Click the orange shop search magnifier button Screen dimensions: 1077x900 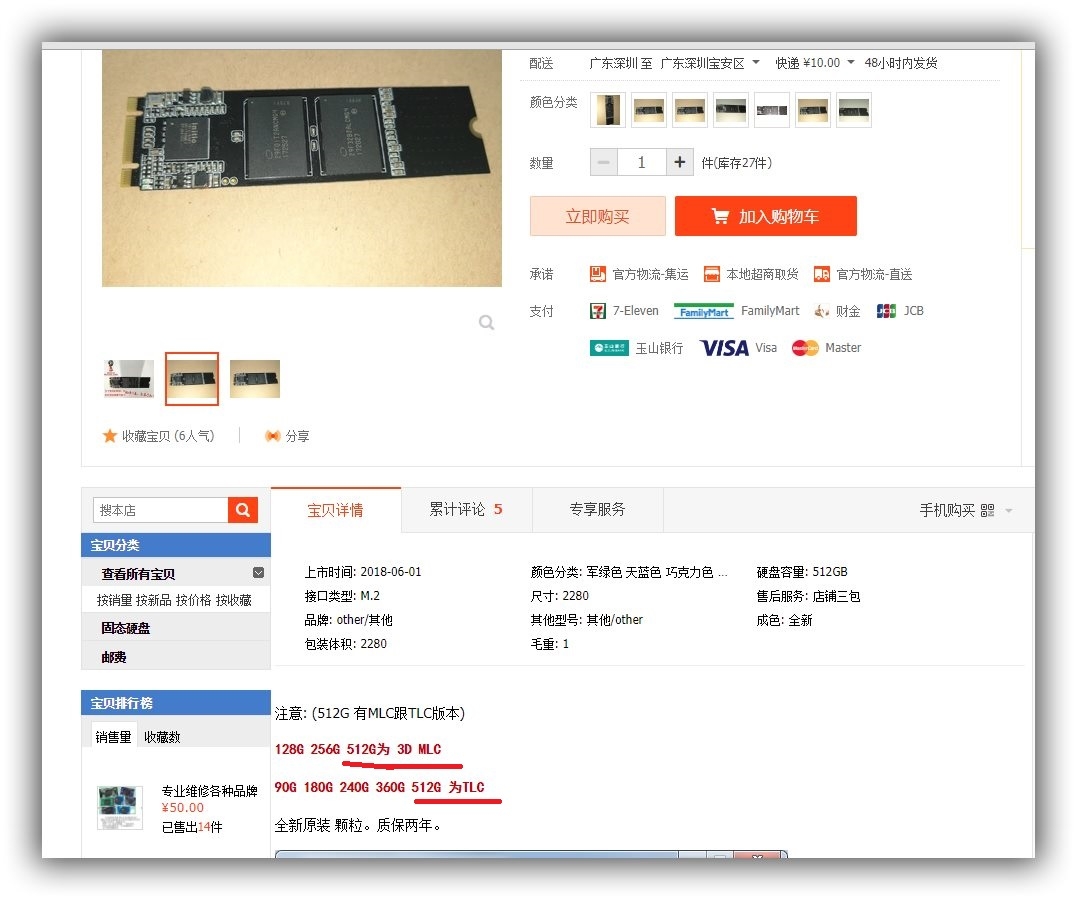click(242, 510)
